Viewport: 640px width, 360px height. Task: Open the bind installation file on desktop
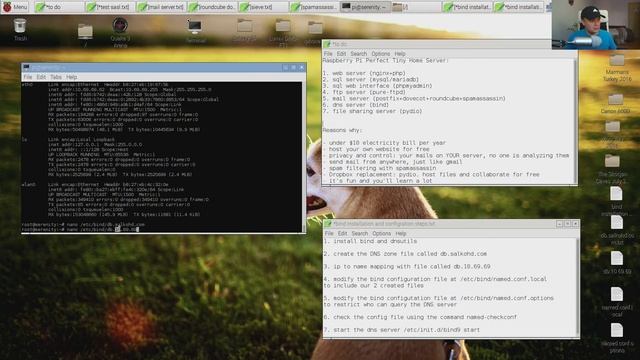[x=616, y=202]
